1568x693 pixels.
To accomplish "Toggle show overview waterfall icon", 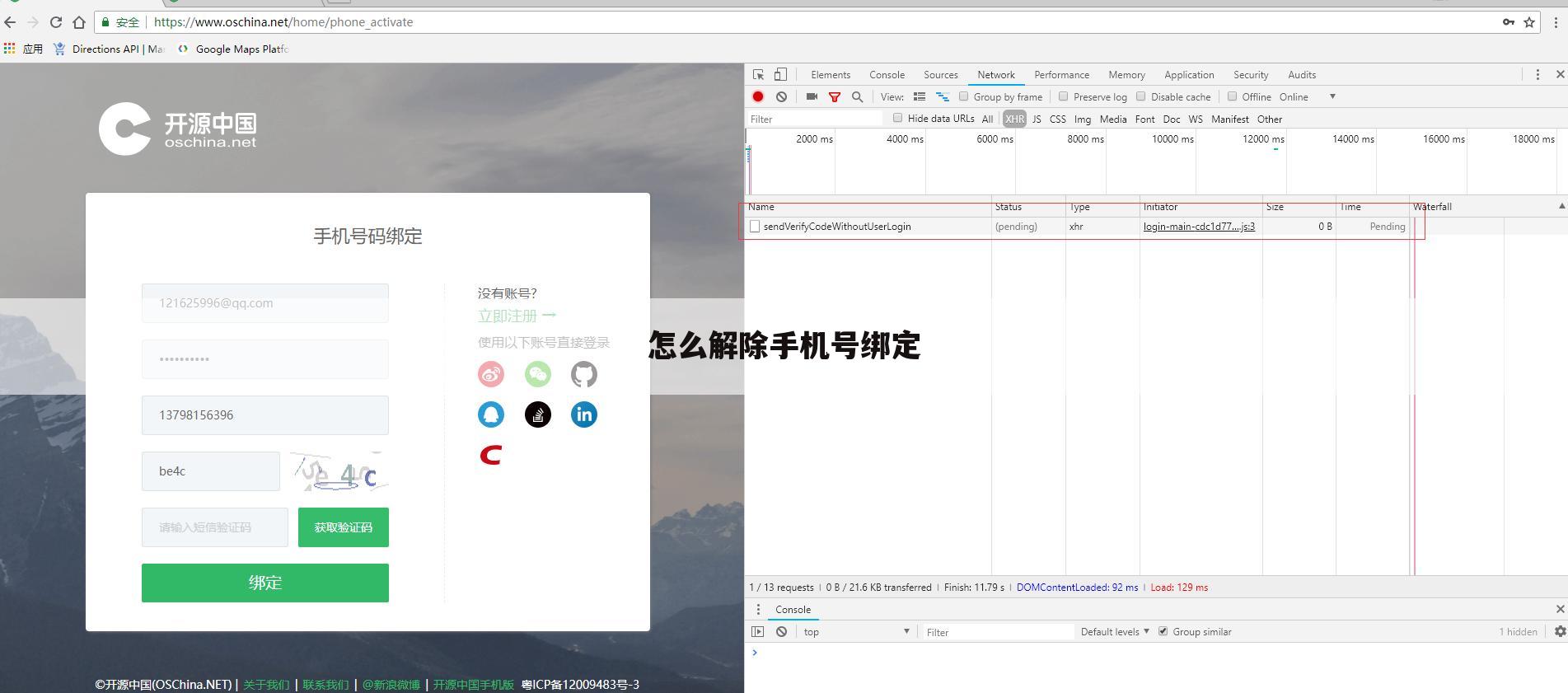I will tap(943, 96).
